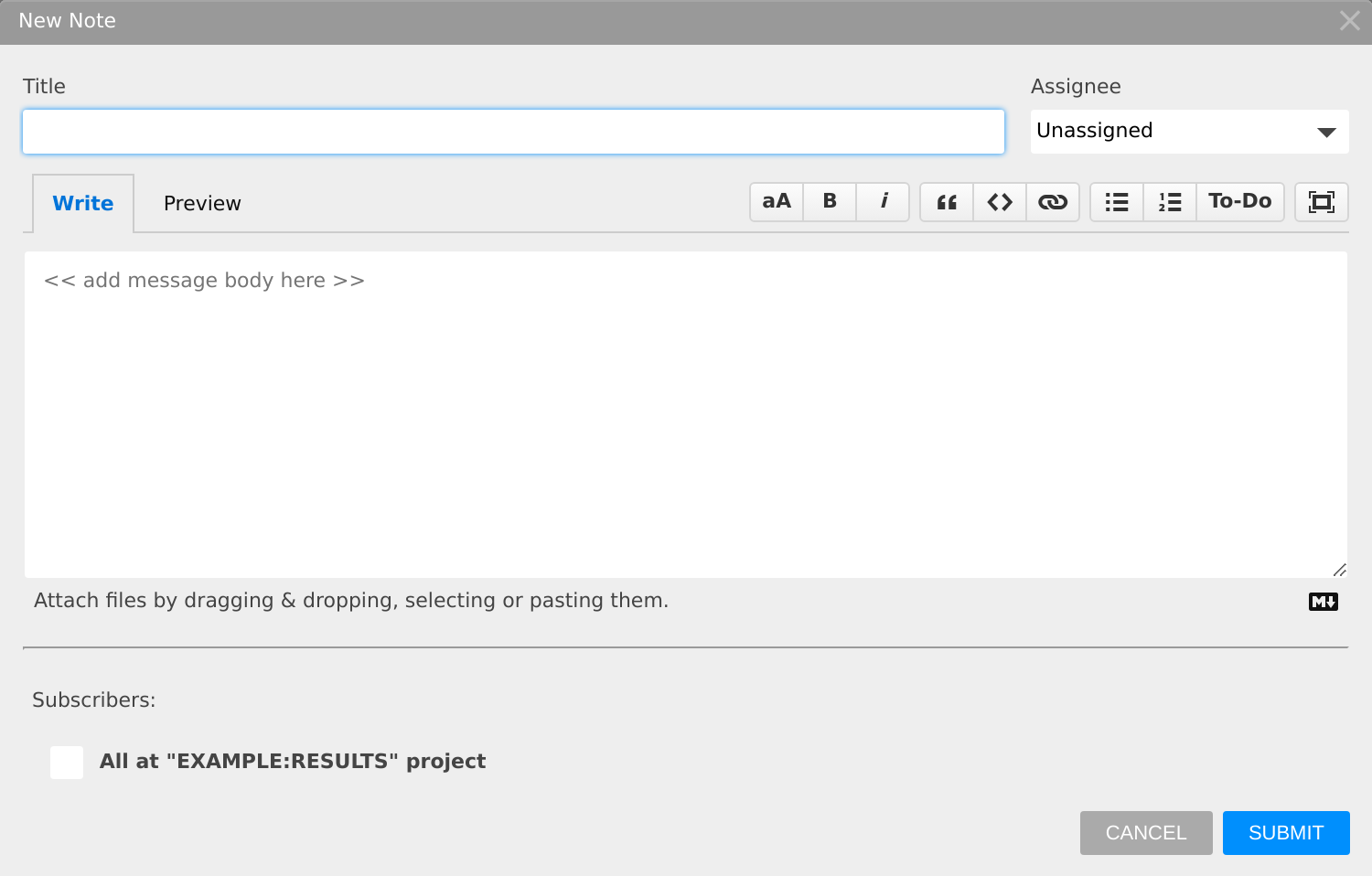This screenshot has height=876, width=1372.
Task: Add a hyperlink with the link icon
Action: click(x=1053, y=202)
